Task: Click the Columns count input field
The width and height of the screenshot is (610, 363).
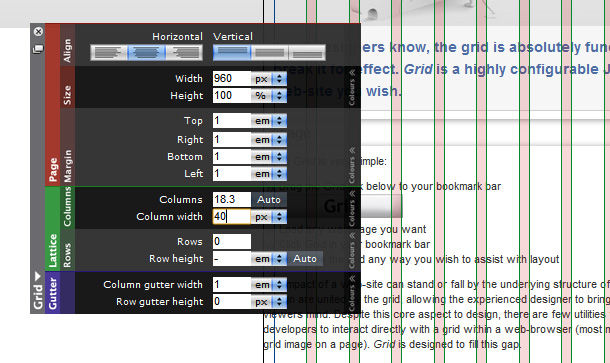Action: (x=232, y=200)
